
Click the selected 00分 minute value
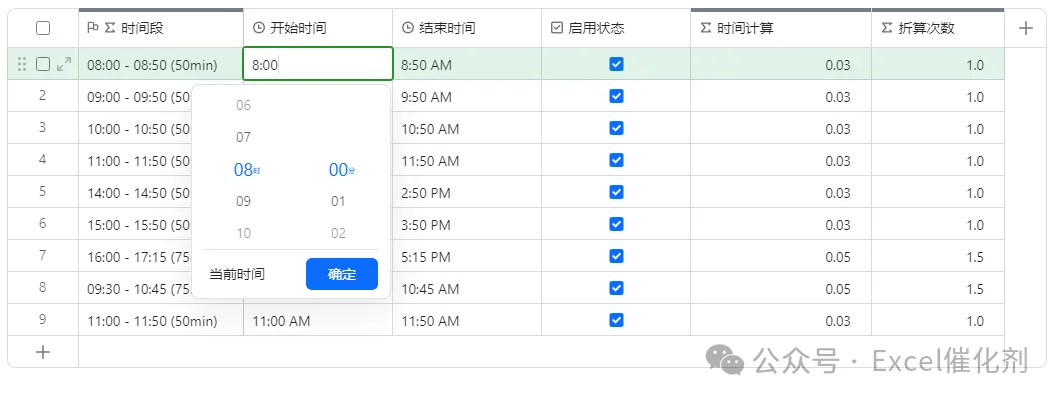pyautogui.click(x=341, y=169)
